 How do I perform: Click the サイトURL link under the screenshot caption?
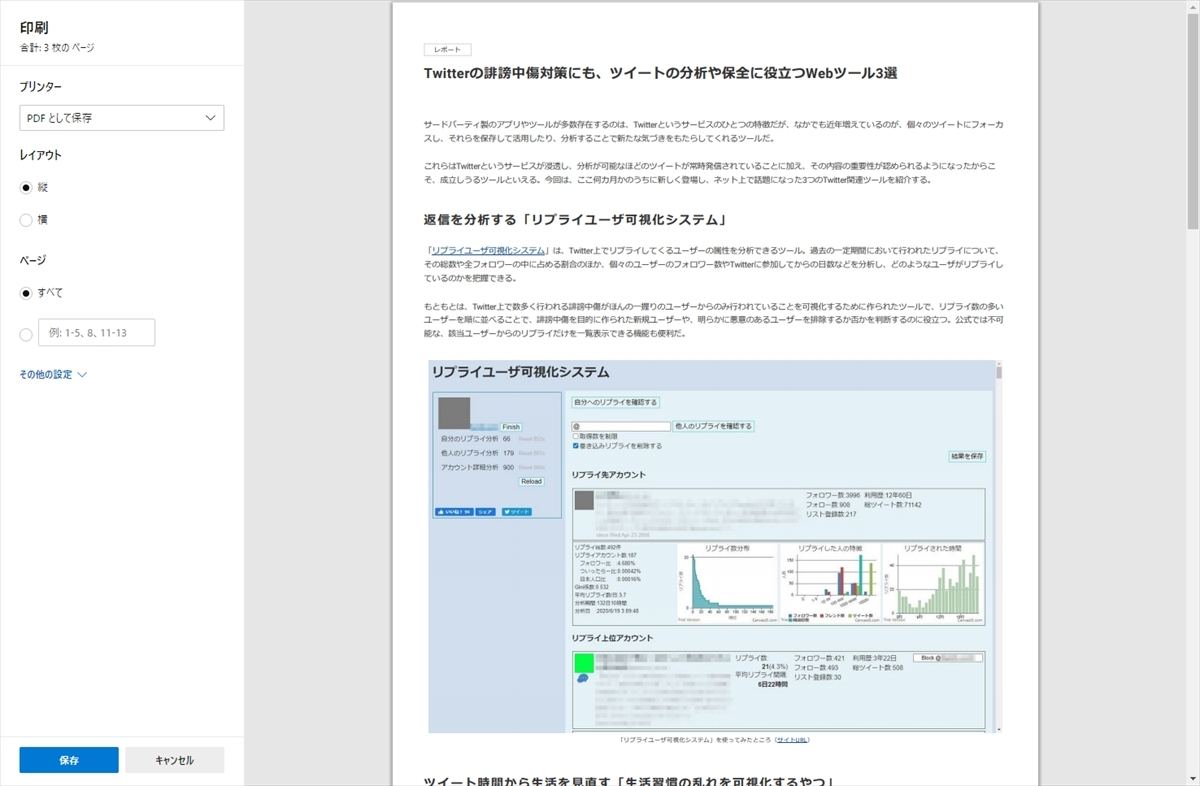(791, 740)
